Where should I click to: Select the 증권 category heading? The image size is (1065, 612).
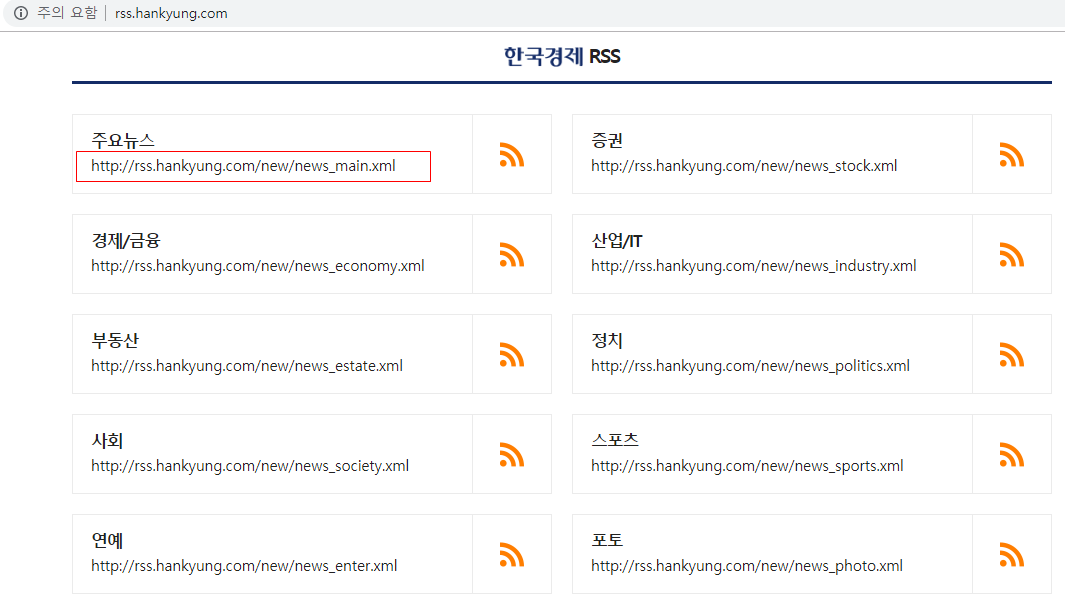point(607,141)
